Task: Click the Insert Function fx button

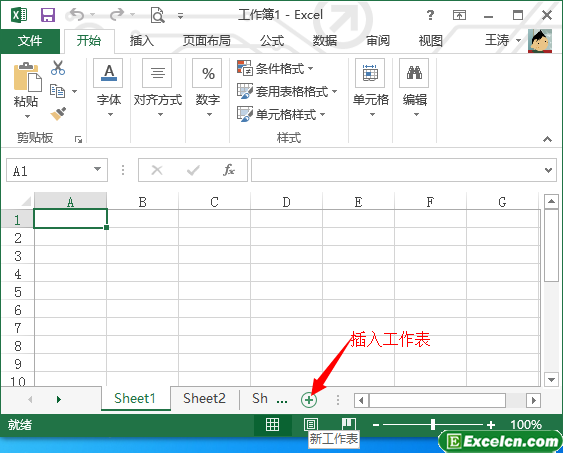Action: [229, 170]
